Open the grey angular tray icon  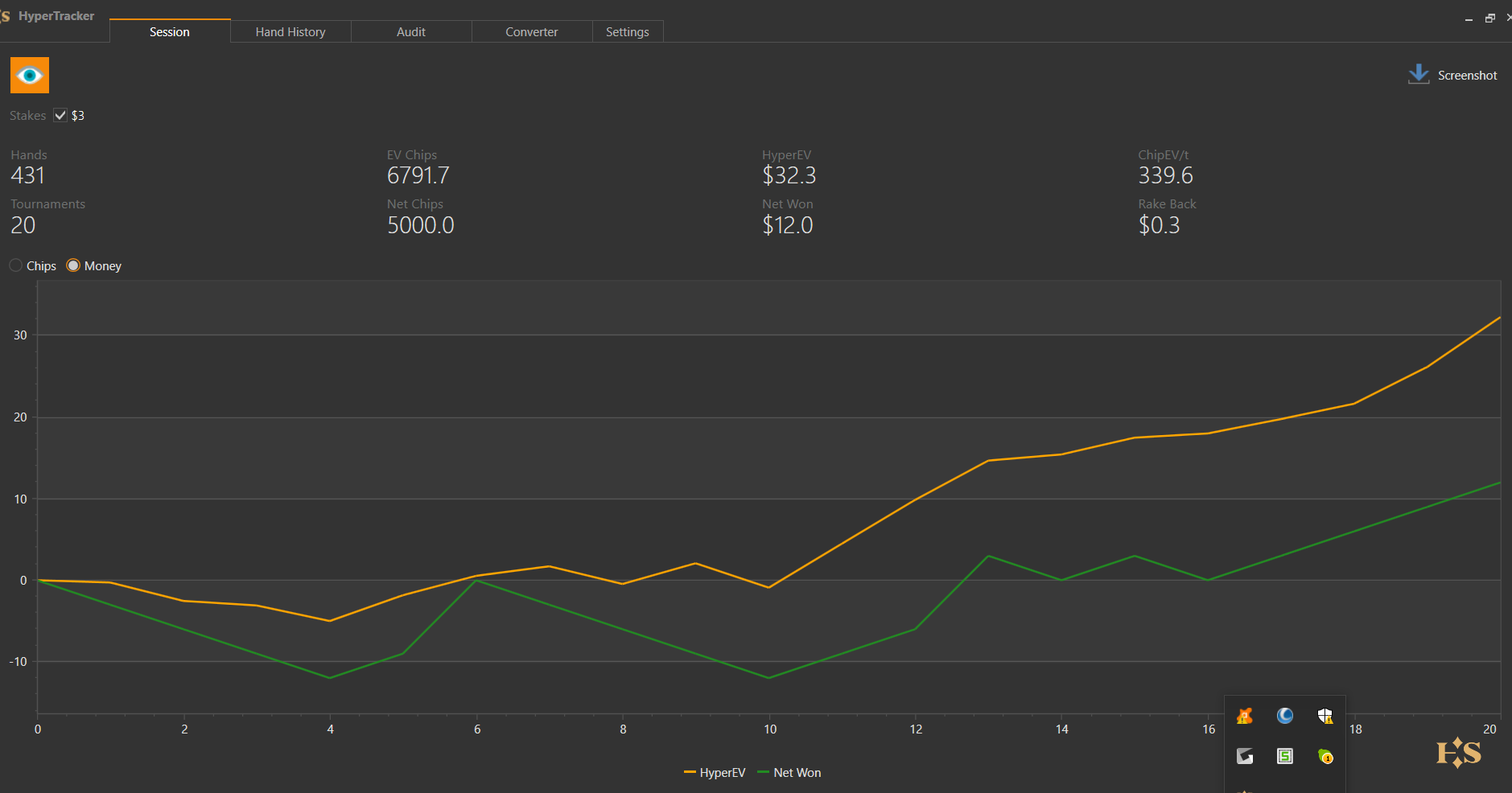click(x=1245, y=756)
